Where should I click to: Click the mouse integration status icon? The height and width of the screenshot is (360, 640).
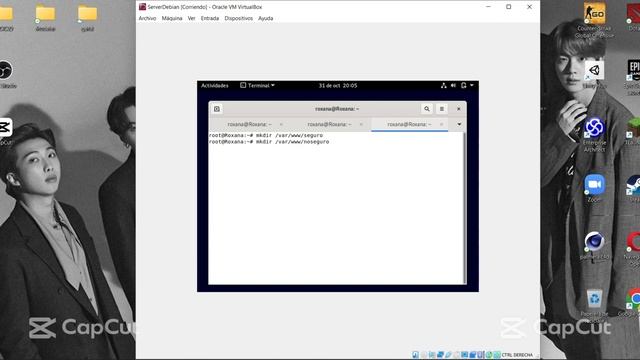click(x=489, y=355)
